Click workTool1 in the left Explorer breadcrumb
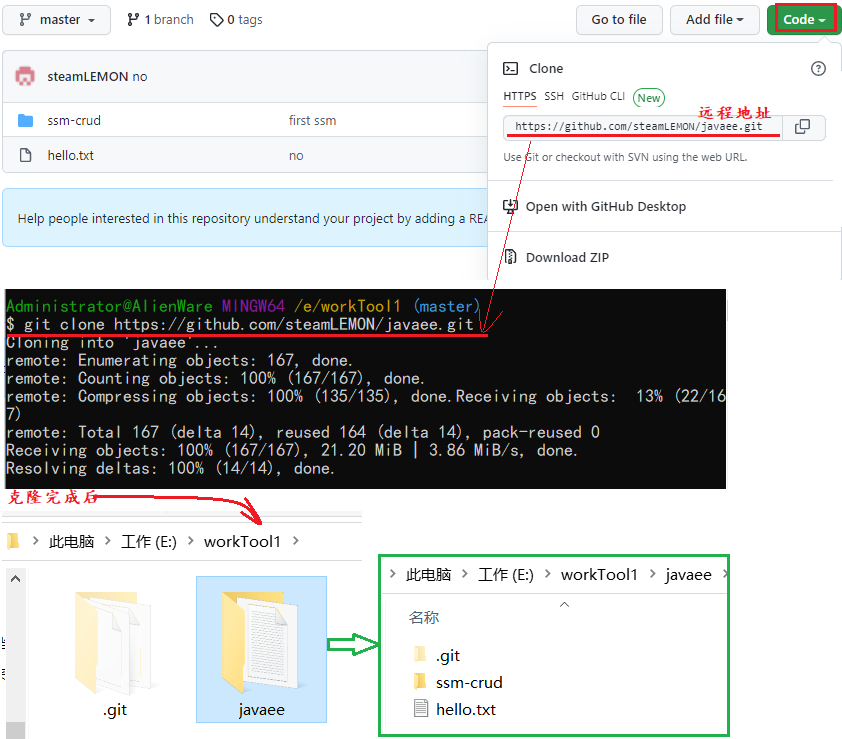Screen dimensions: 842x739 242,541
